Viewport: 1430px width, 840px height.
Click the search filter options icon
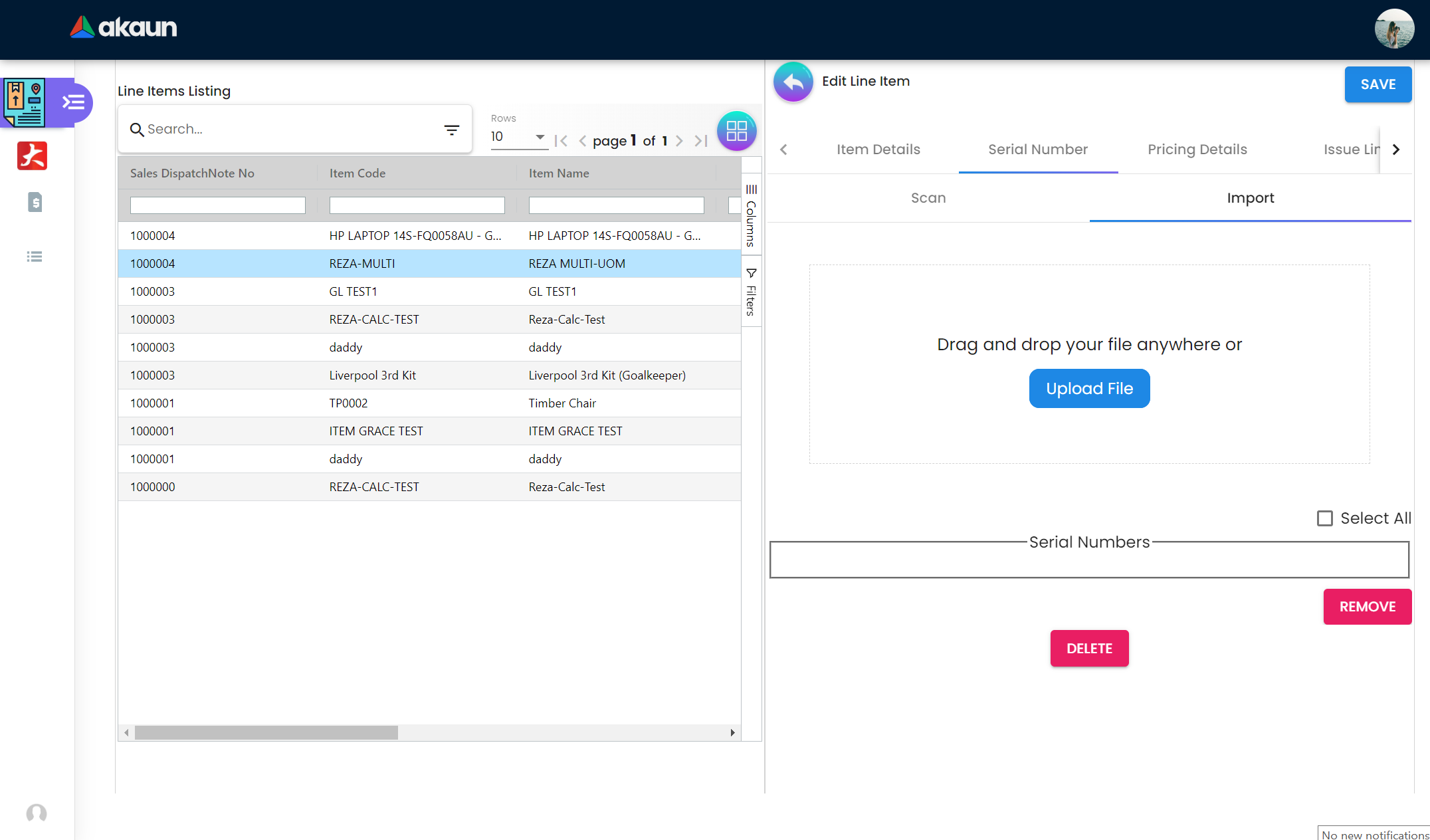(452, 130)
